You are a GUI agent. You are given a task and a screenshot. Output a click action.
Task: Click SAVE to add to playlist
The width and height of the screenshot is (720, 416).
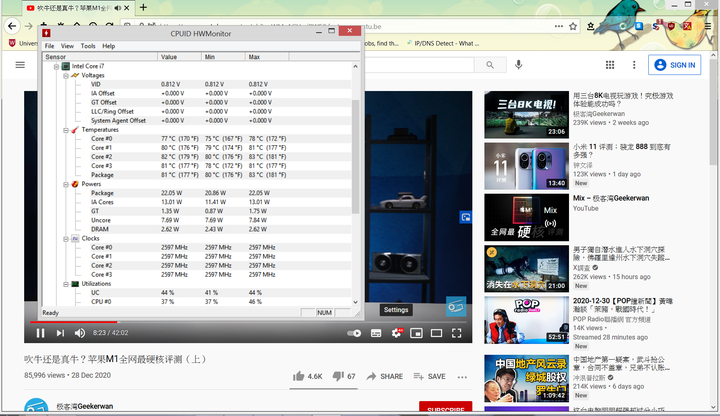pos(429,377)
